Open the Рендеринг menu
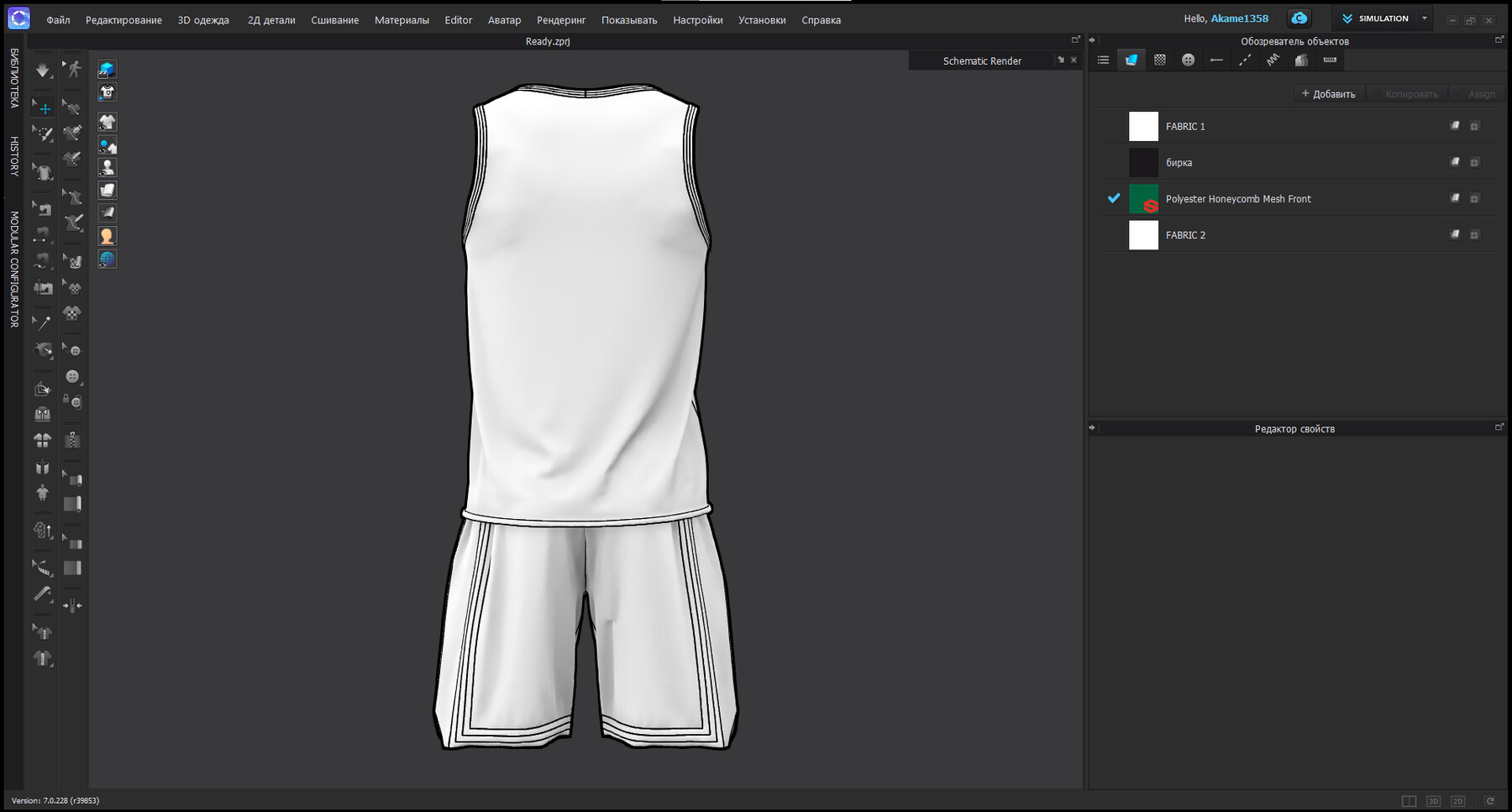1512x812 pixels. pyautogui.click(x=560, y=19)
